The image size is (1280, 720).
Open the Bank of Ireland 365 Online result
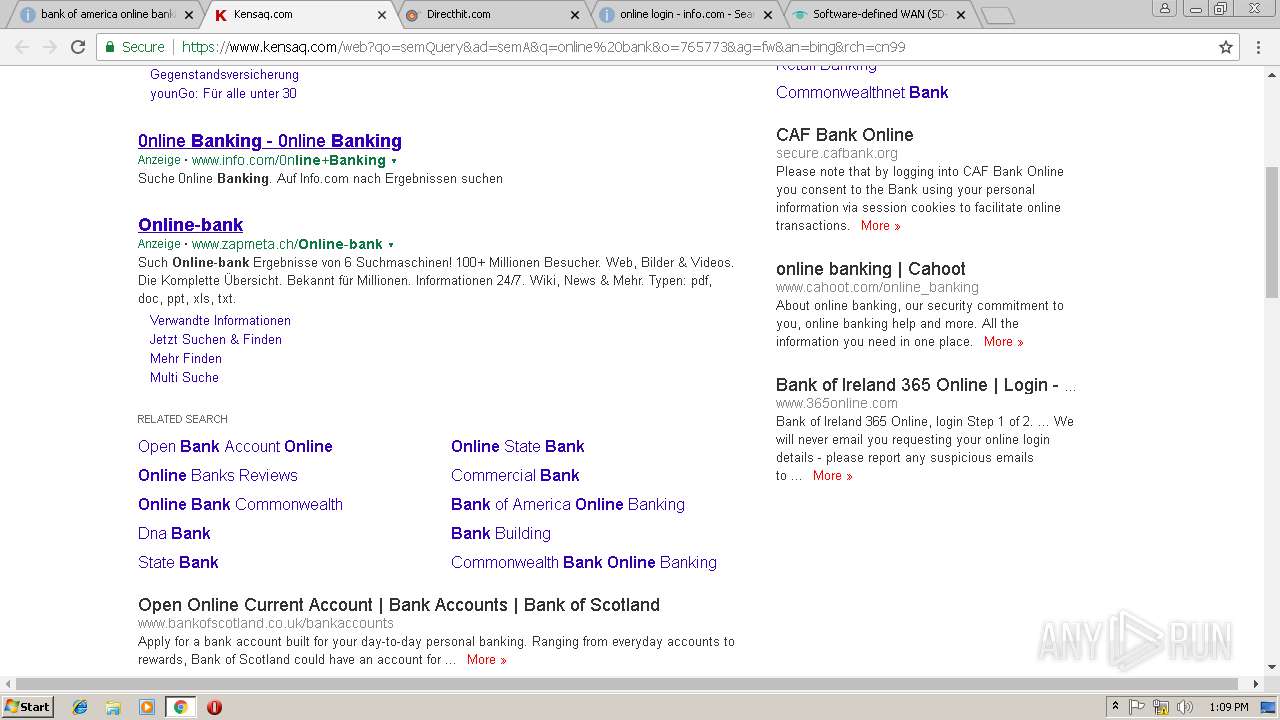pos(926,385)
